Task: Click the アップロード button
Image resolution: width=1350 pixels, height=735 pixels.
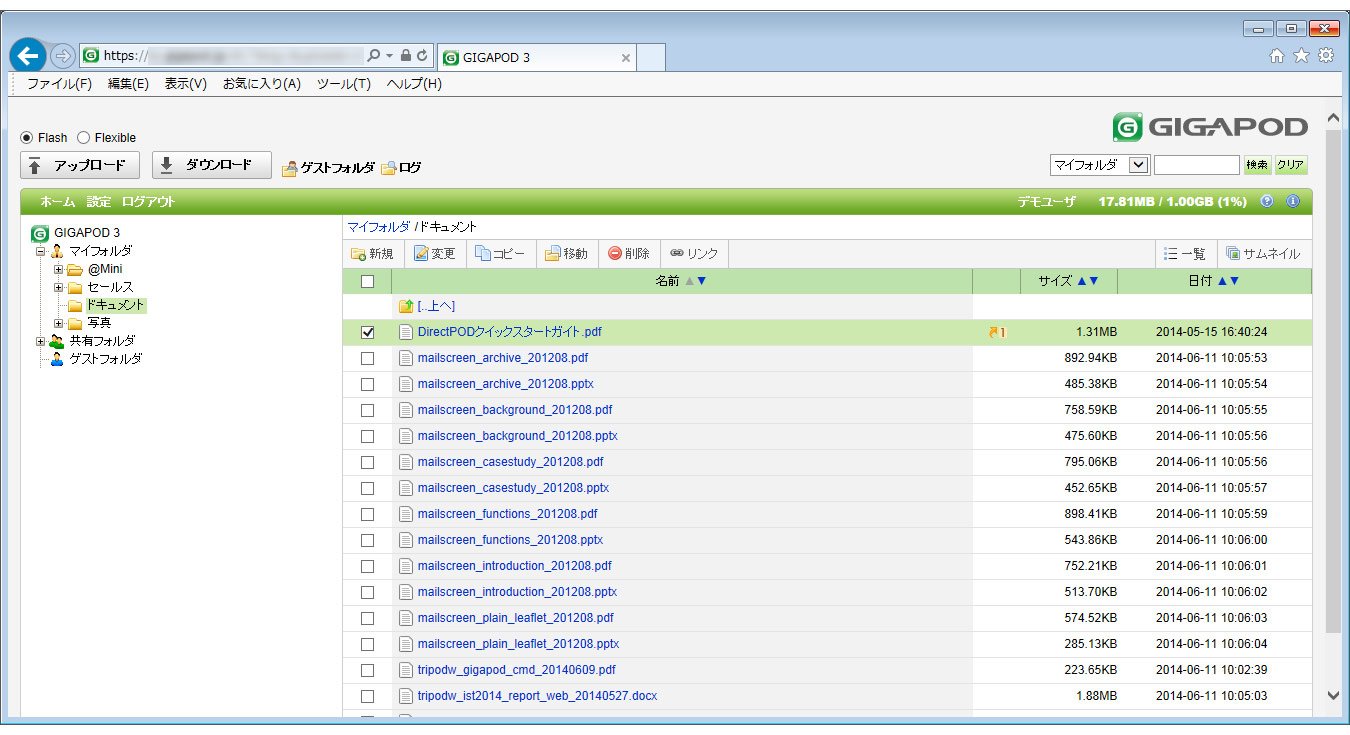Action: [x=79, y=166]
